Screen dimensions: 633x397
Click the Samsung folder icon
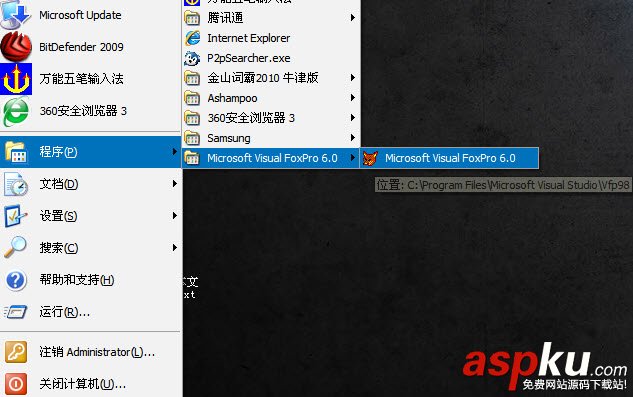[192, 139]
